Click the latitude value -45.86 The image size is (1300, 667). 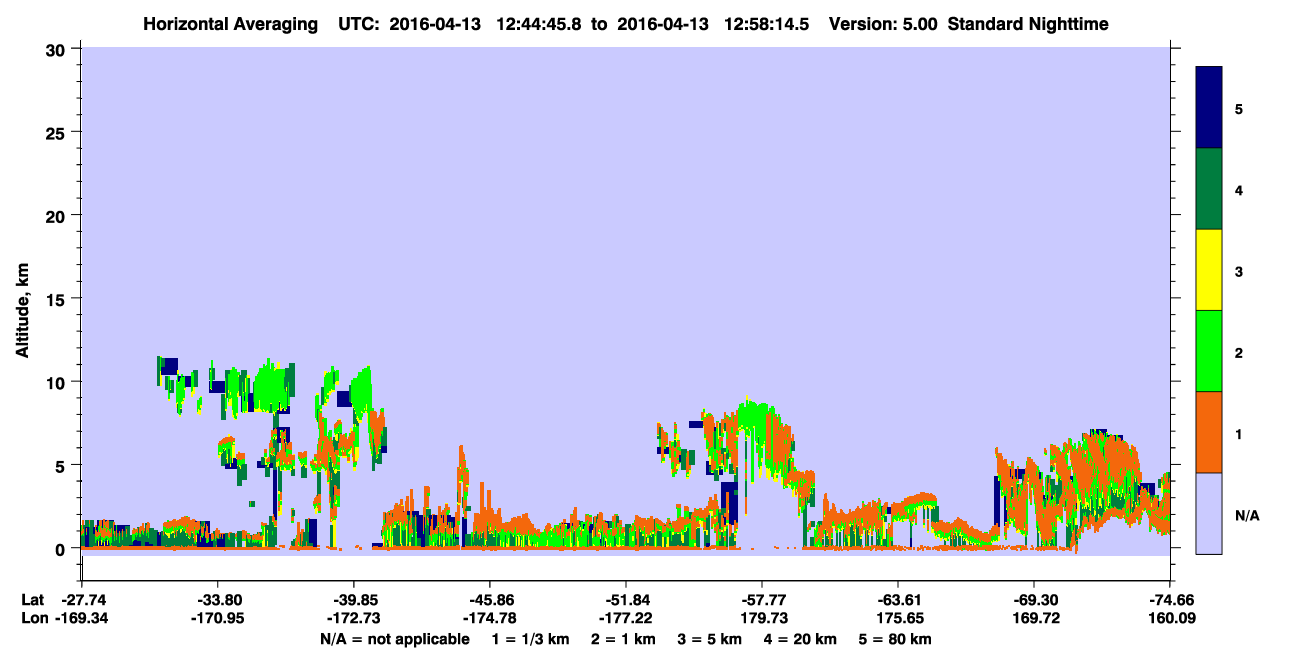coord(489,600)
